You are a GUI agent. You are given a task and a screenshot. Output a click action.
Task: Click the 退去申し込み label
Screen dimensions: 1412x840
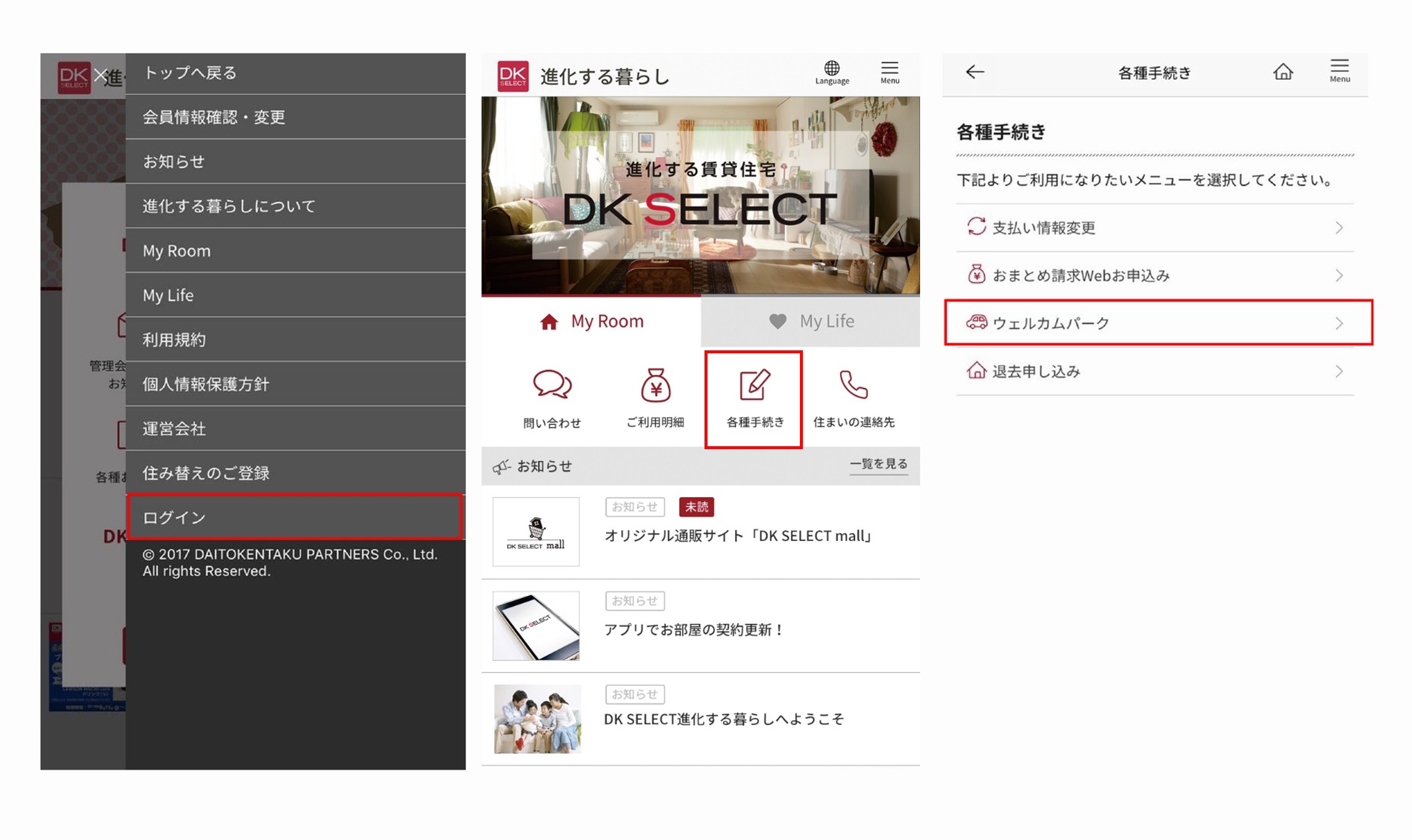tap(1036, 371)
